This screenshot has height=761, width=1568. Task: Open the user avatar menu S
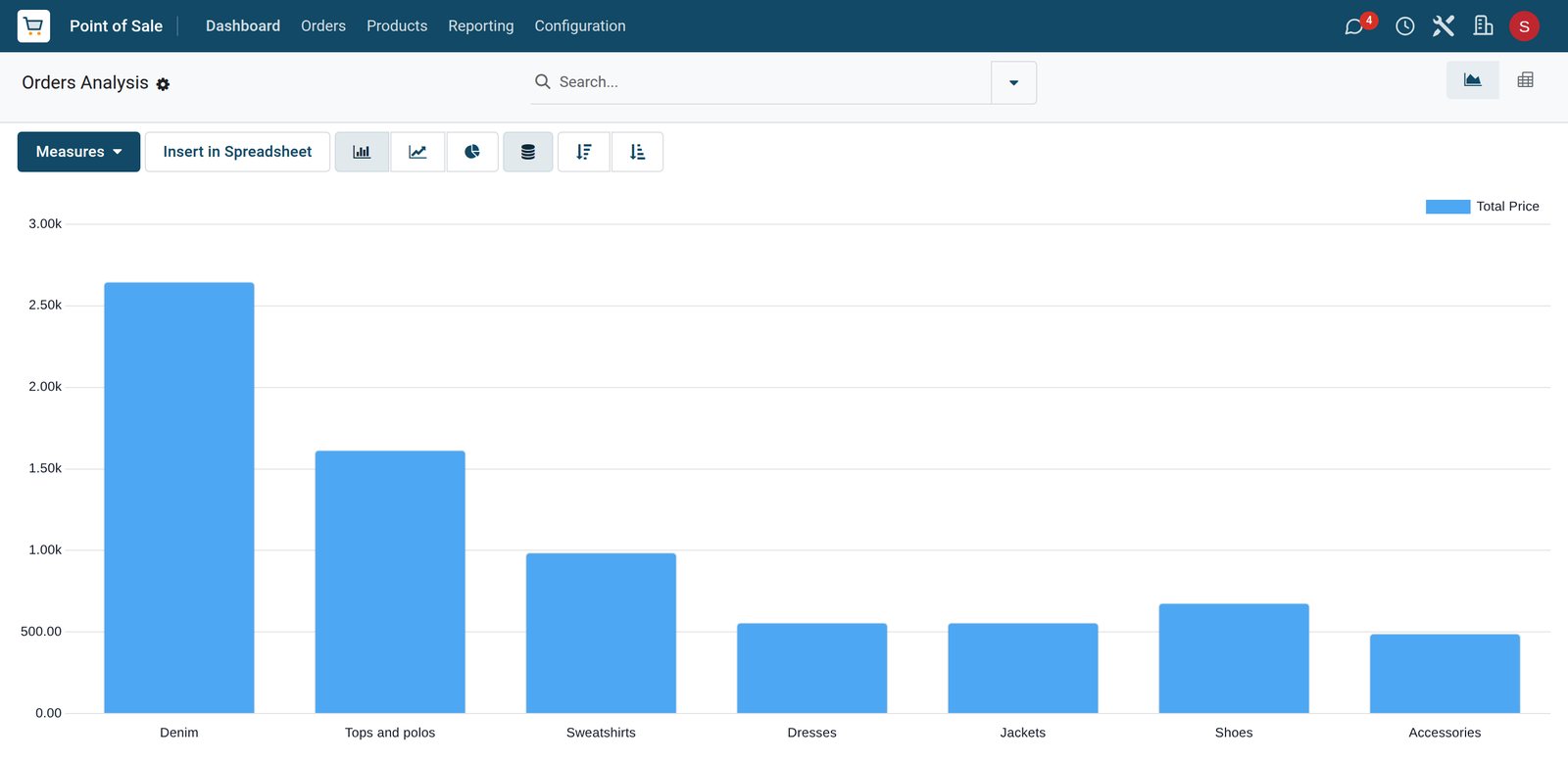click(1524, 26)
